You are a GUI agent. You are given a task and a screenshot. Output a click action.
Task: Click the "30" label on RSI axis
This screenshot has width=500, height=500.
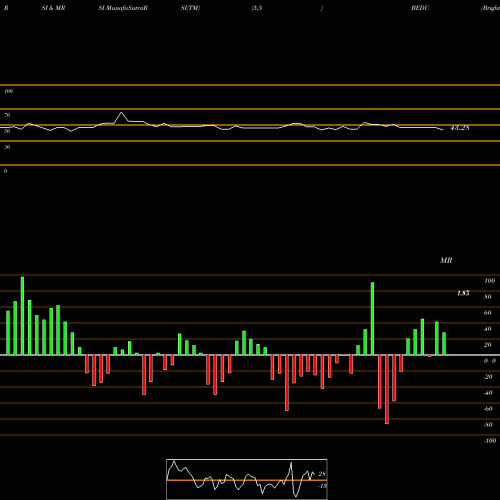coord(7,147)
